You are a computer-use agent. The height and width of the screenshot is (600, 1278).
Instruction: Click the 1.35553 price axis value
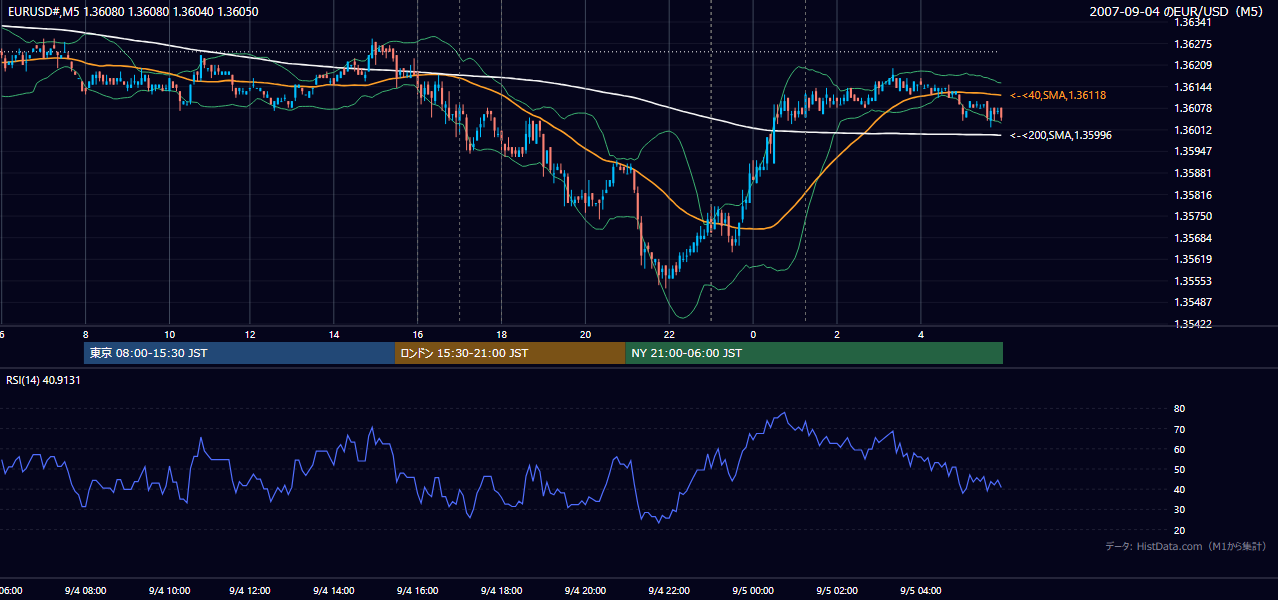(x=1193, y=281)
